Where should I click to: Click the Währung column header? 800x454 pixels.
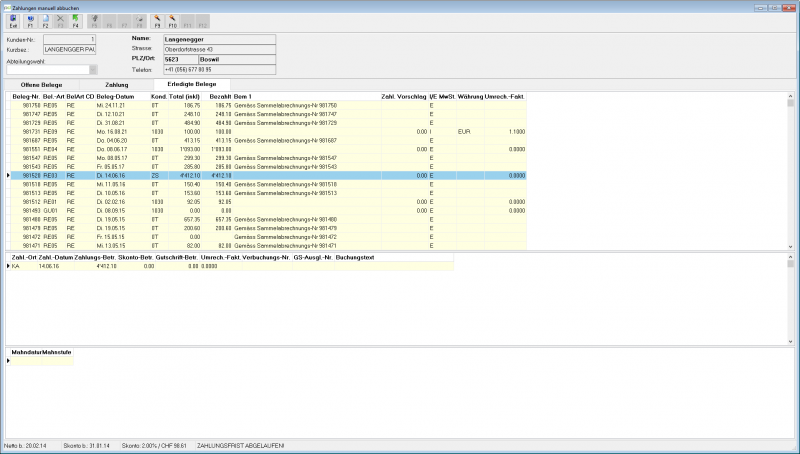[x=470, y=96]
